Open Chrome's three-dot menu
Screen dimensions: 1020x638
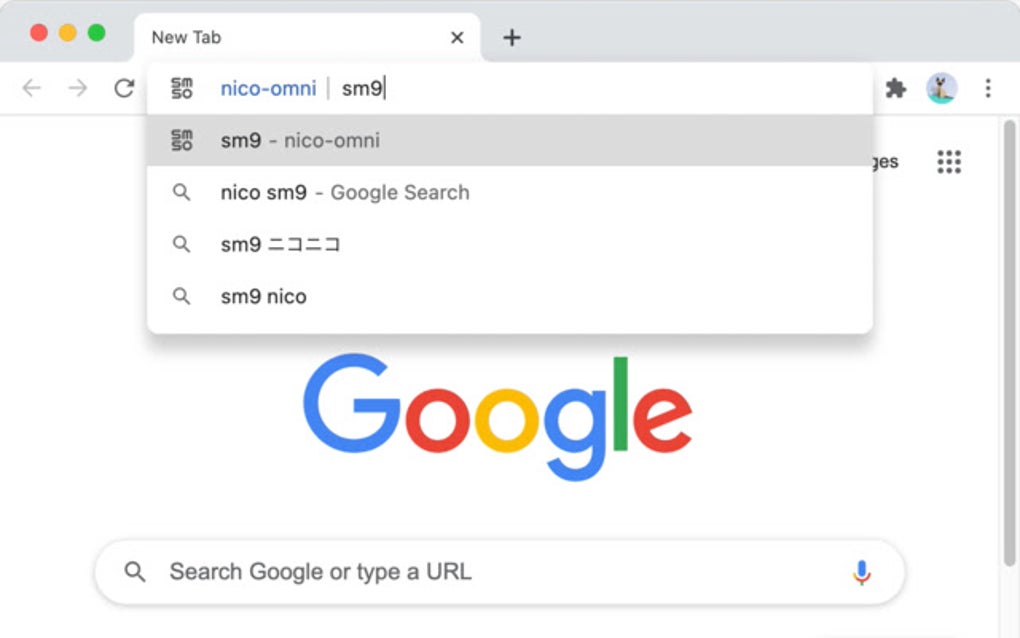click(x=988, y=88)
